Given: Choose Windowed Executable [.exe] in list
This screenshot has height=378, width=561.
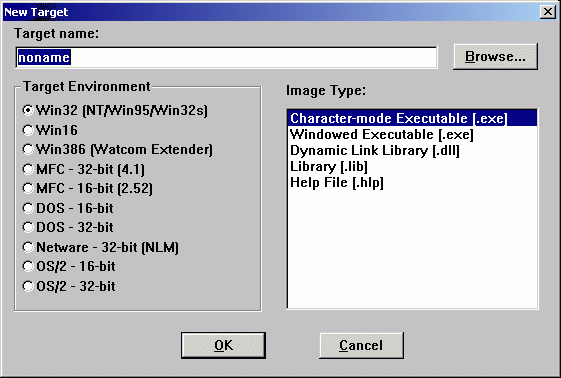Looking at the screenshot, I should pos(412,134).
